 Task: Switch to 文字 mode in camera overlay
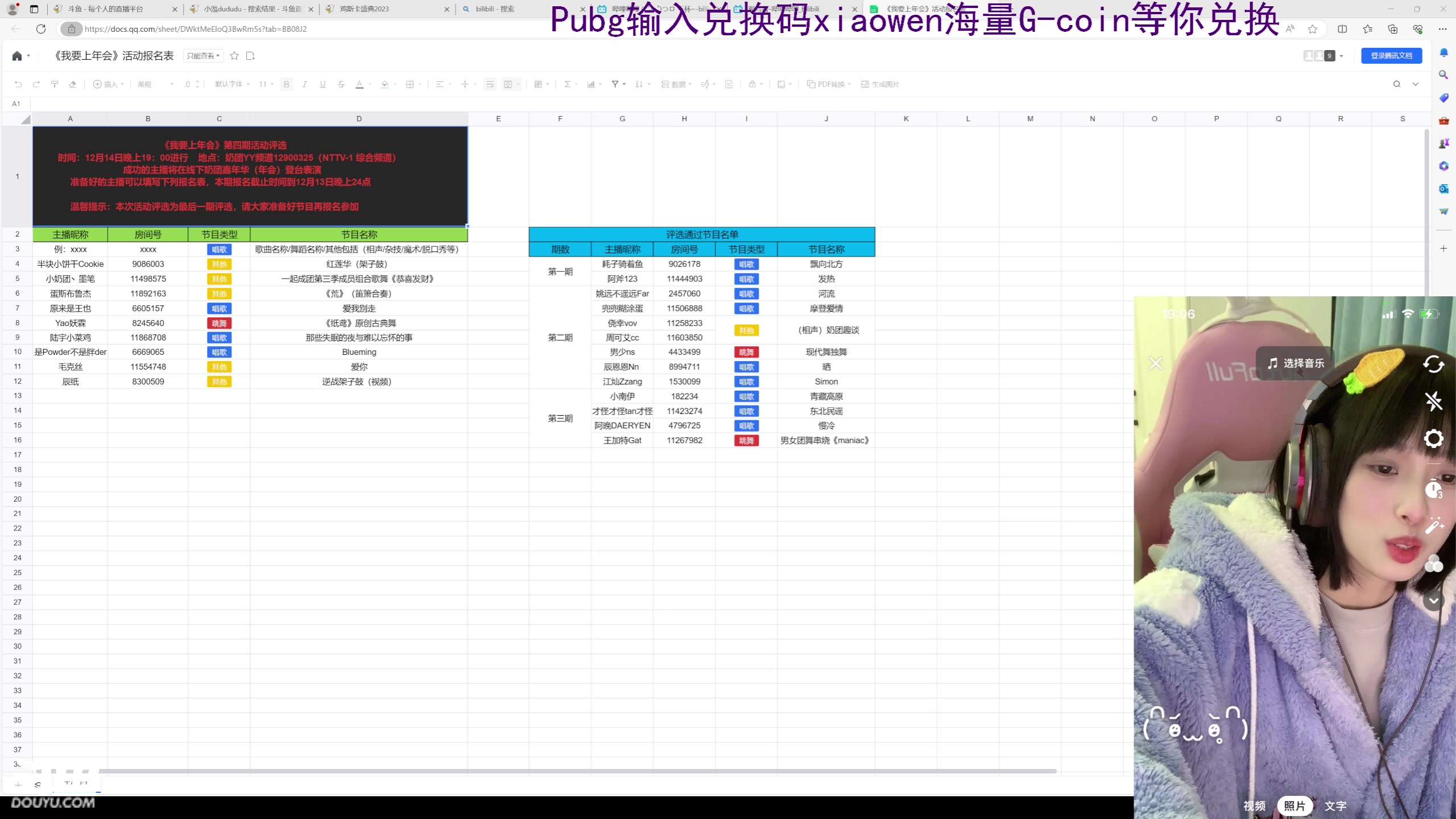click(x=1335, y=806)
